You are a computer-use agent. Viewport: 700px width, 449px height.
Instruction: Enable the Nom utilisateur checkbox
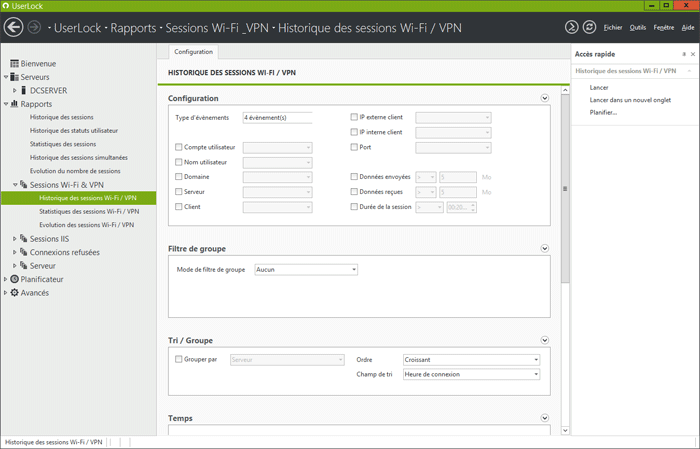179,162
